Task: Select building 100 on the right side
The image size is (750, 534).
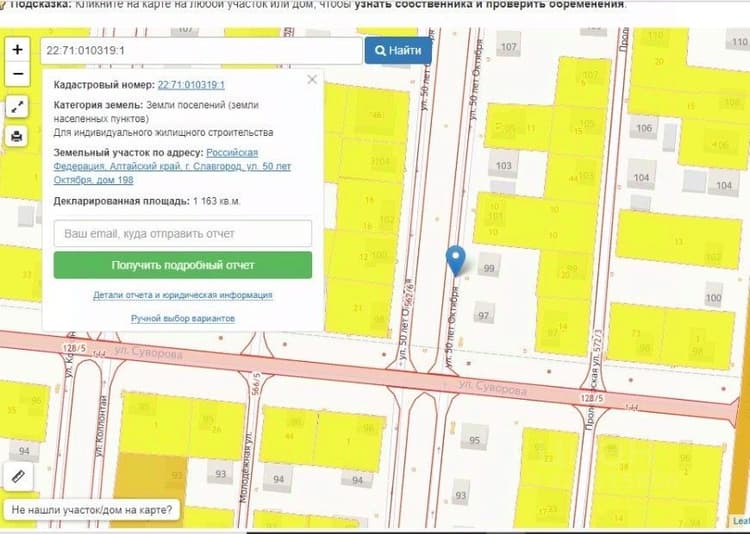Action: point(713,297)
